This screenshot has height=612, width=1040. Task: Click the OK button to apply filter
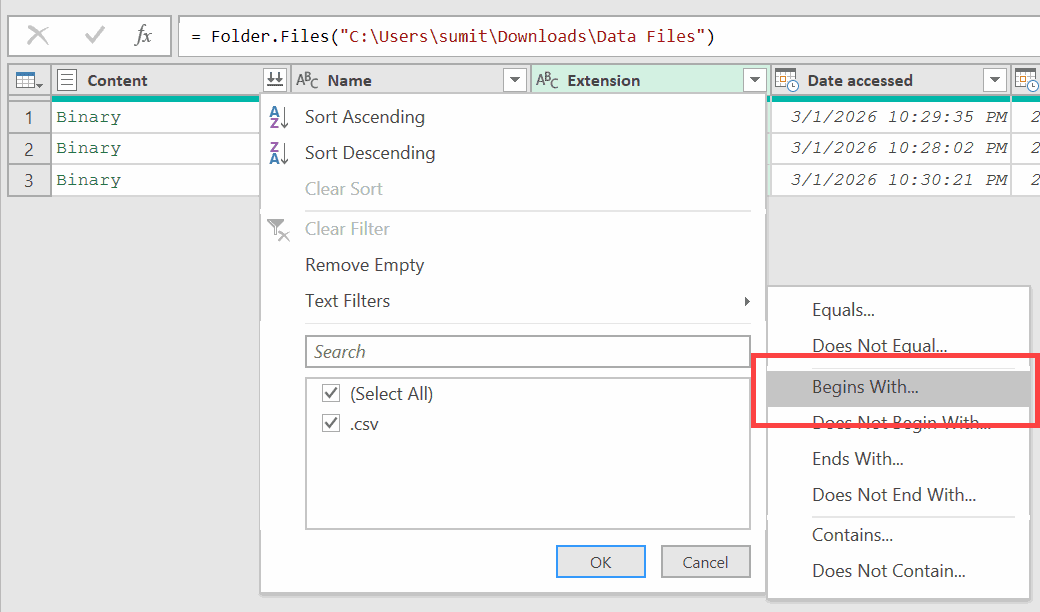600,561
